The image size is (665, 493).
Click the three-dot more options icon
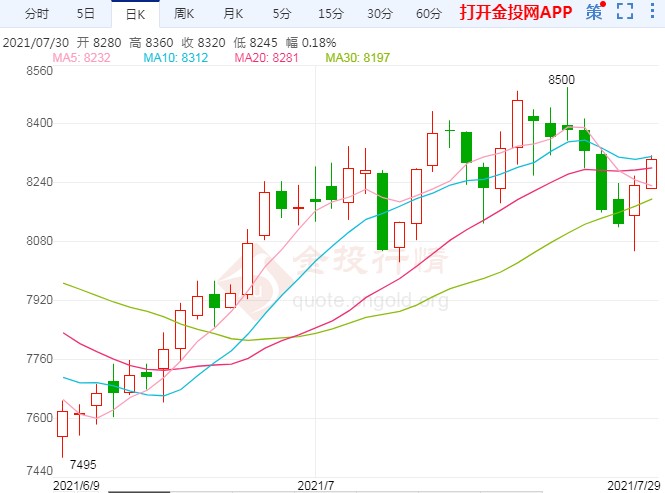tap(651, 13)
